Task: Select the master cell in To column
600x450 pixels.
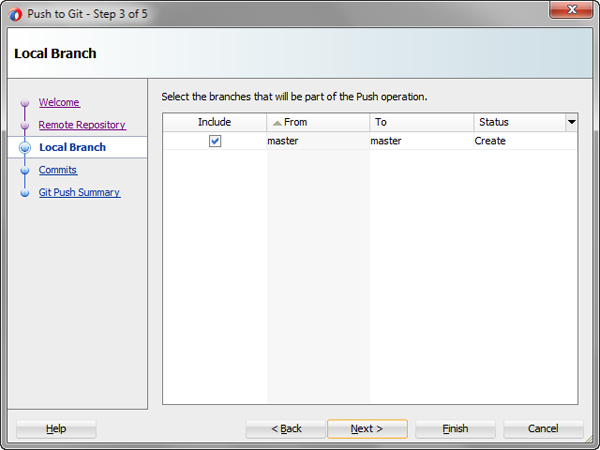Action: (386, 141)
